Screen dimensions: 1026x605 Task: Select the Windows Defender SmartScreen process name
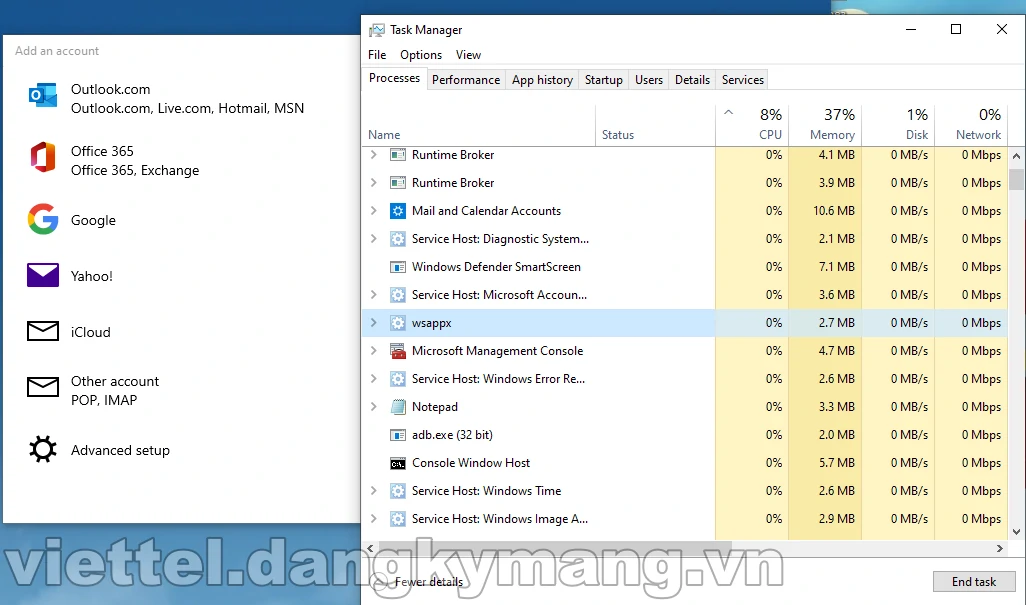pyautogui.click(x=496, y=267)
